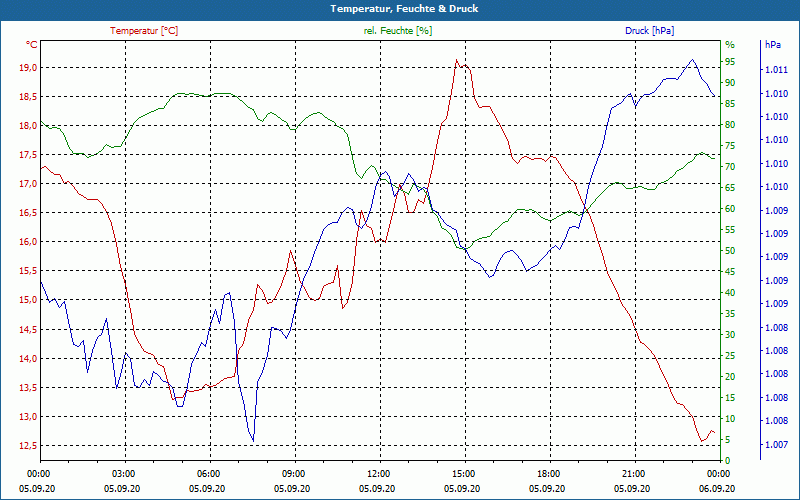Select the blue 'Druck [hPa]' legend label
This screenshot has width=800, height=500.
coord(649,31)
